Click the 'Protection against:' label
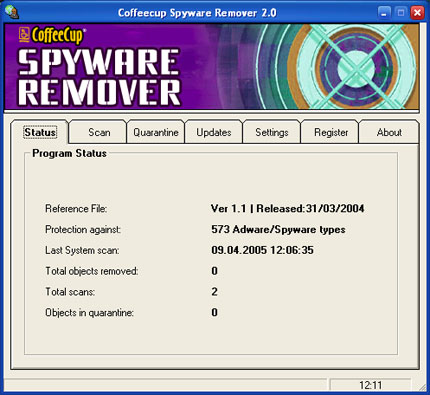The height and width of the screenshot is (395, 430). 83,230
